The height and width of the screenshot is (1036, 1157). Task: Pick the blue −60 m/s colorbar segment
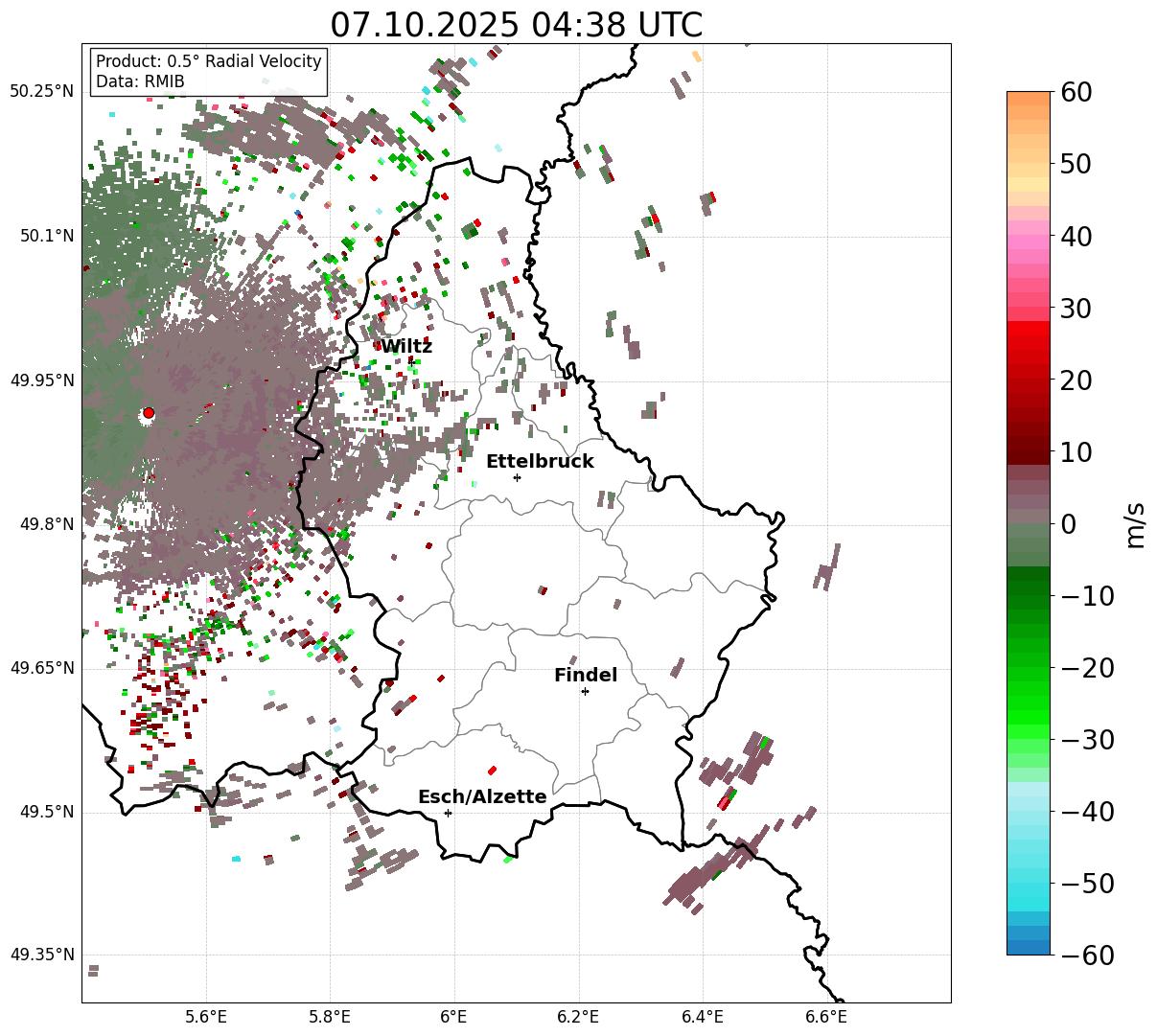[x=1029, y=947]
